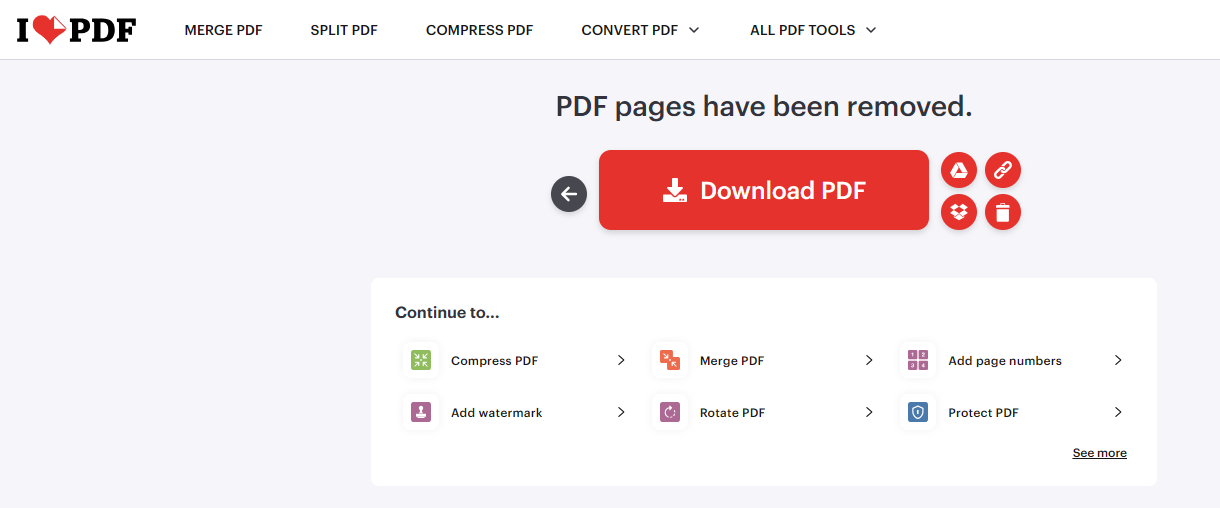Go back using the left arrow button

click(569, 194)
